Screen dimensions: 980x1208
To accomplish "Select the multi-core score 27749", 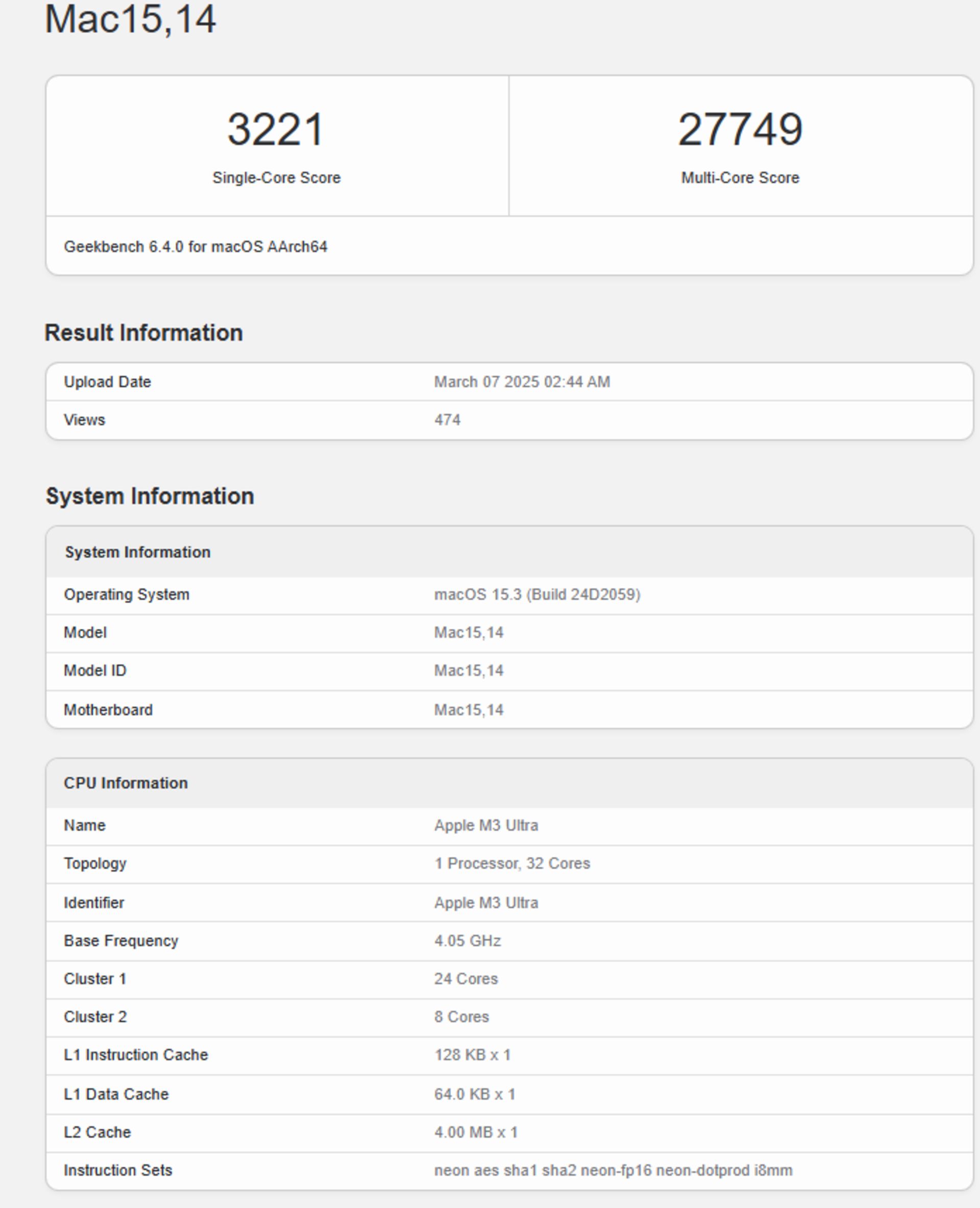I will coord(740,129).
